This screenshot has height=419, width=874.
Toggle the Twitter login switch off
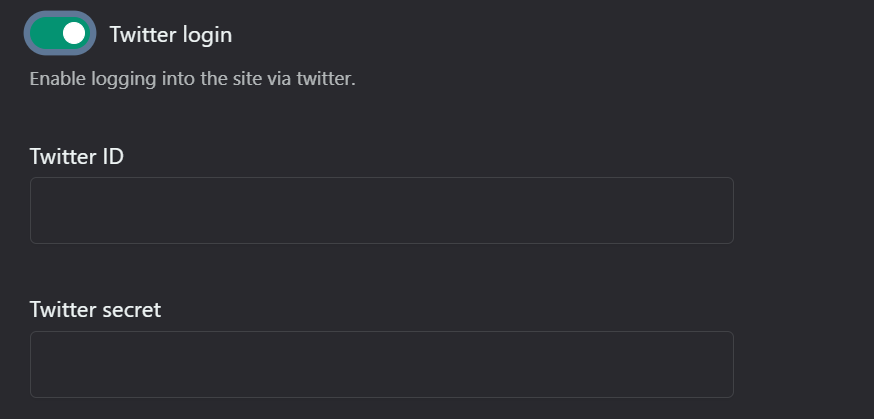[x=60, y=33]
